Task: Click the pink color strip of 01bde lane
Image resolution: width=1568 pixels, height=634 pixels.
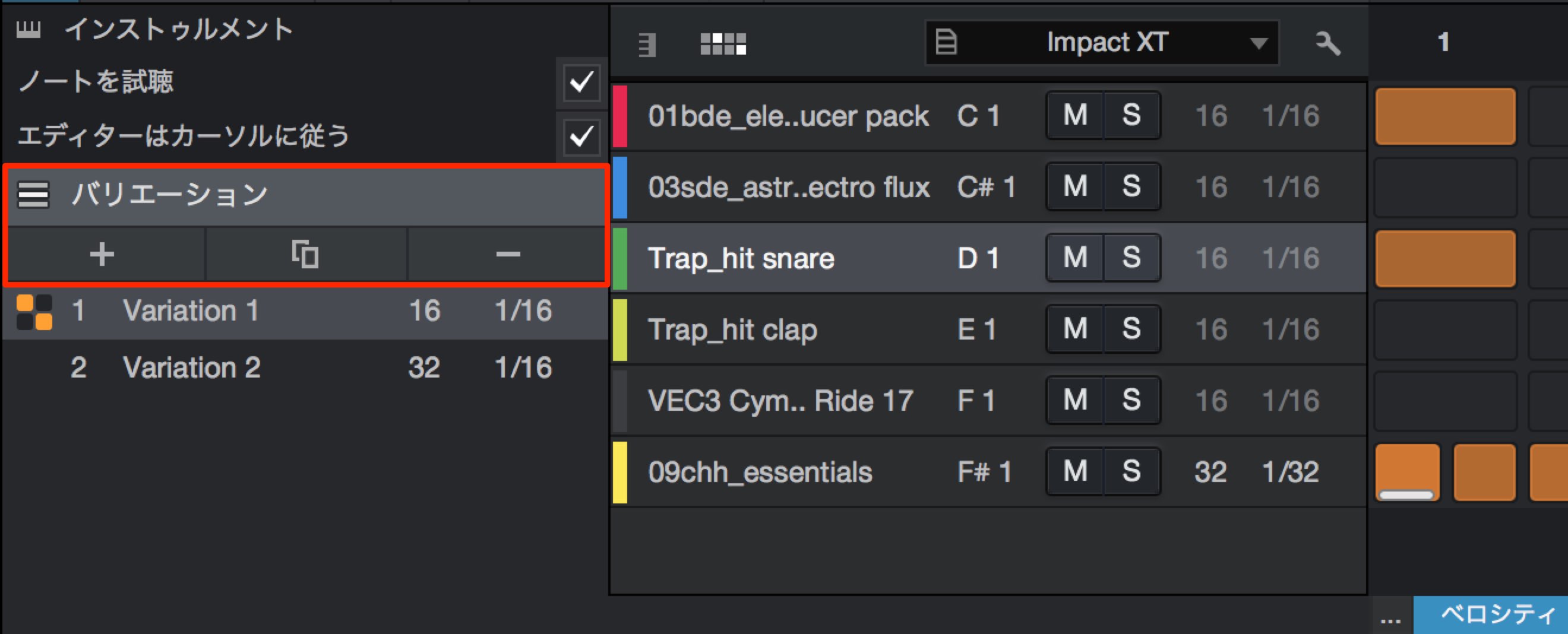Action: [x=619, y=116]
